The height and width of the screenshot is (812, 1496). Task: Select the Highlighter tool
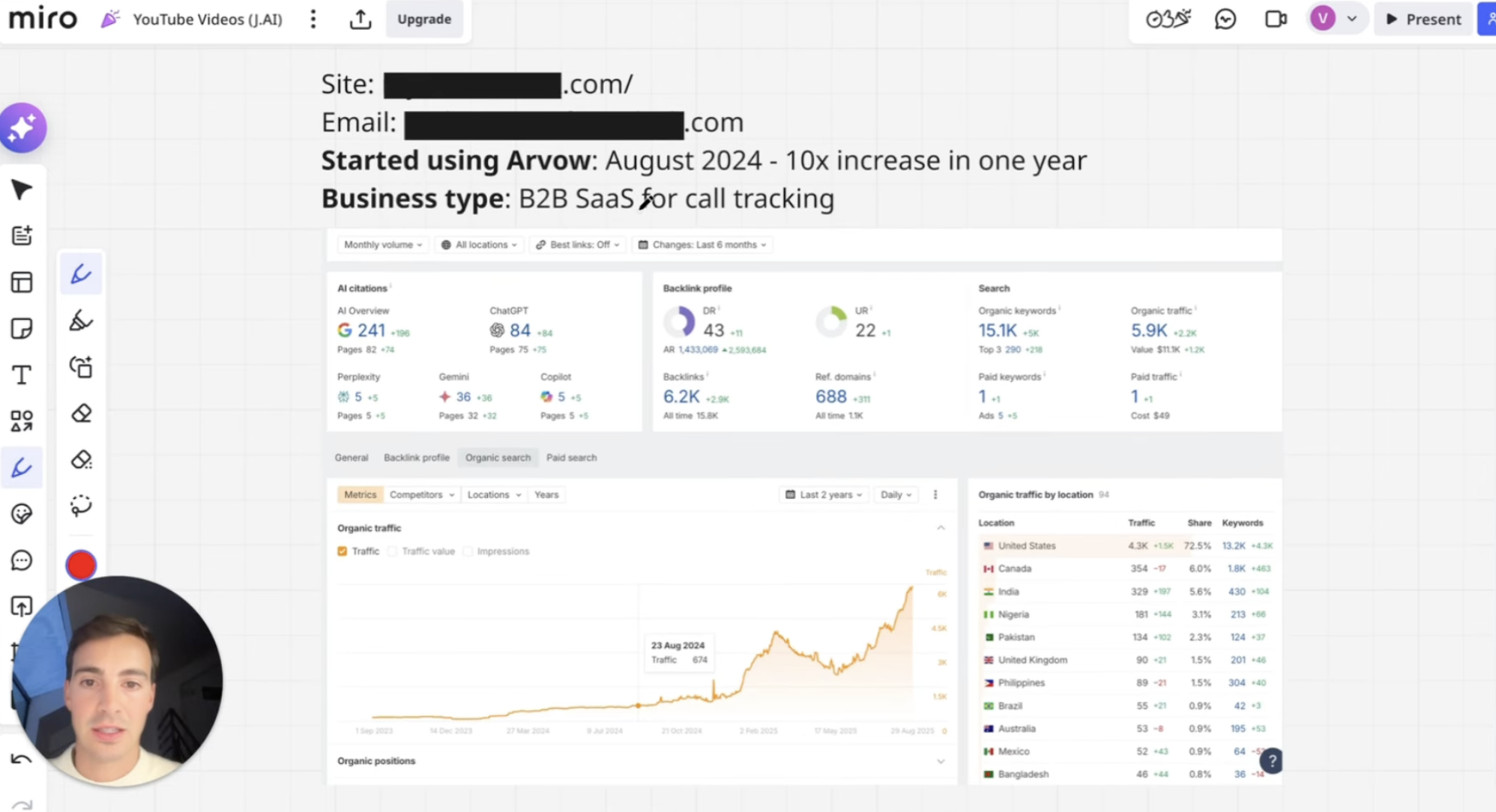81,320
